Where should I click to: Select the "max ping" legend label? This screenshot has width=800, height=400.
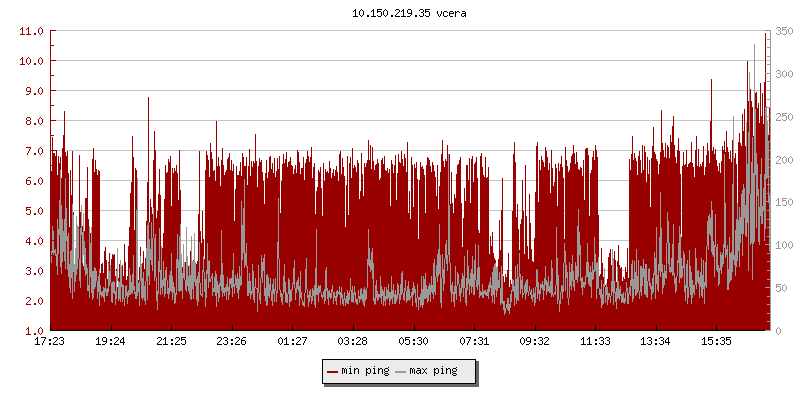(433, 371)
